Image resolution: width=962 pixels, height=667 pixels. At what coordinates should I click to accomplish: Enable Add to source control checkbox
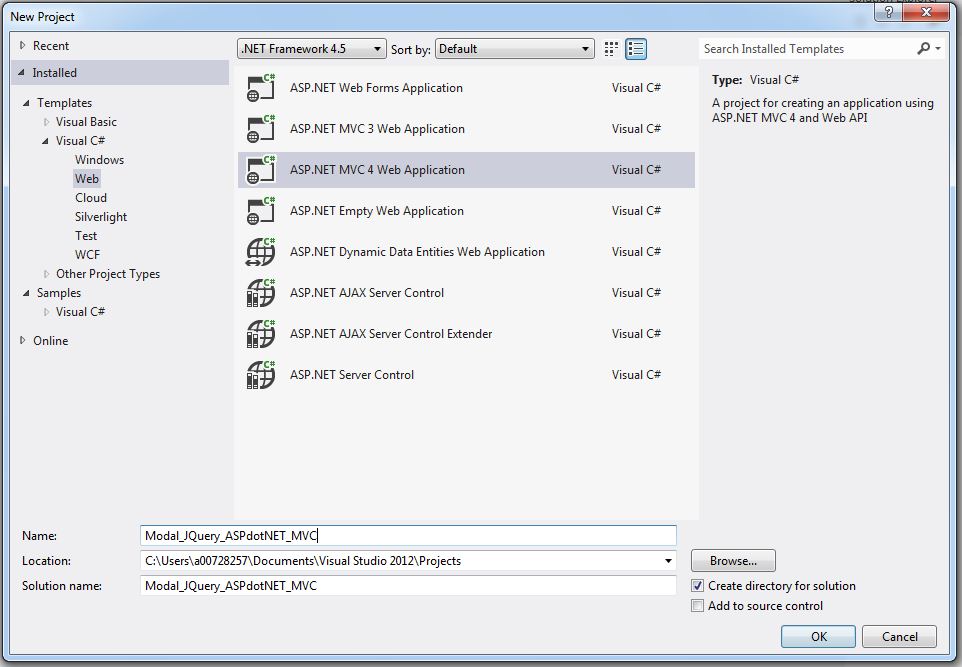tap(698, 606)
